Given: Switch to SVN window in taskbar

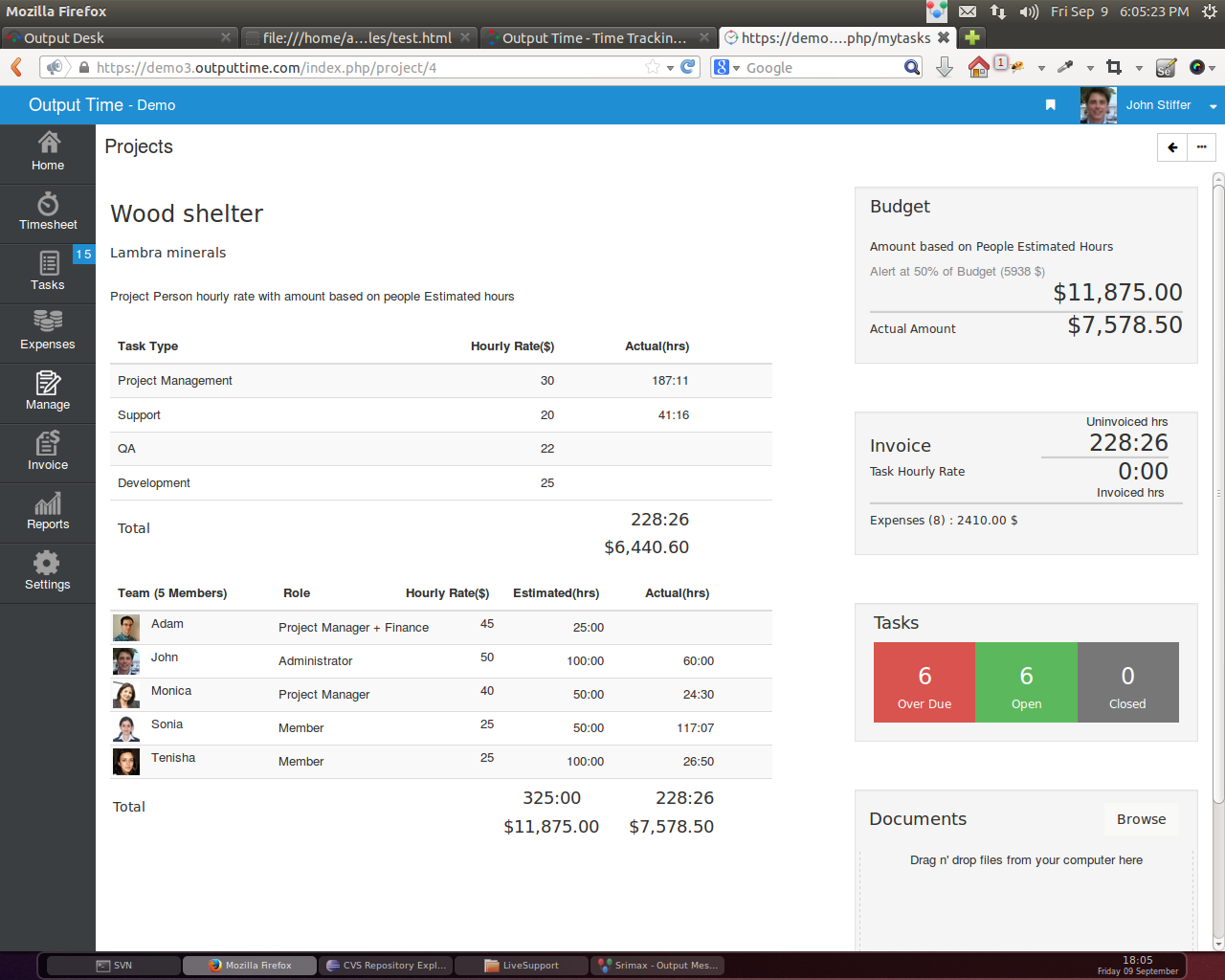Looking at the screenshot, I should point(114,965).
